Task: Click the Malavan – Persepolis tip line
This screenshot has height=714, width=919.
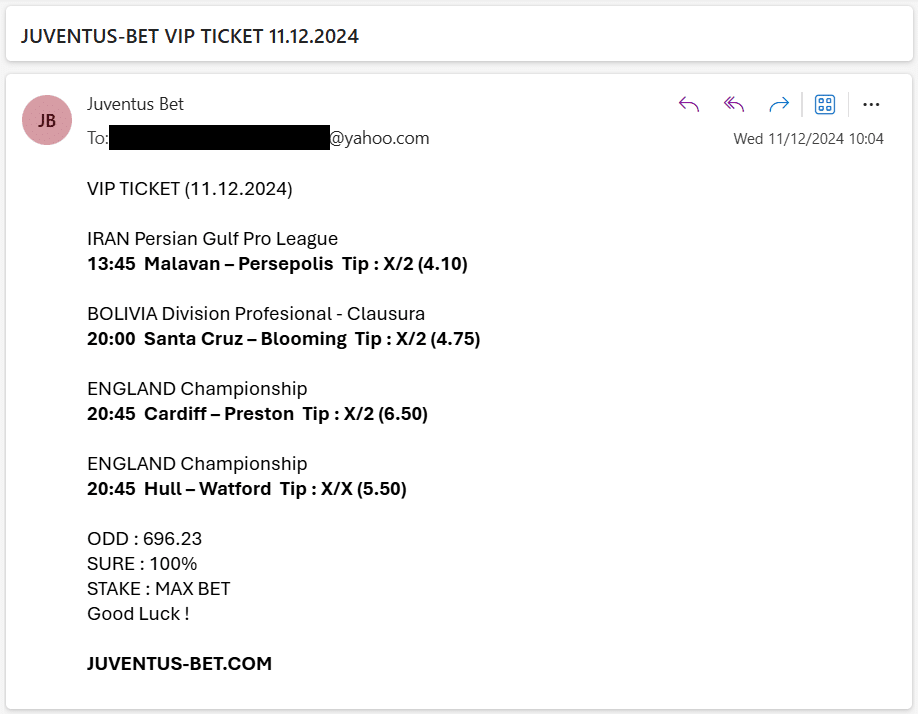Action: click(277, 264)
